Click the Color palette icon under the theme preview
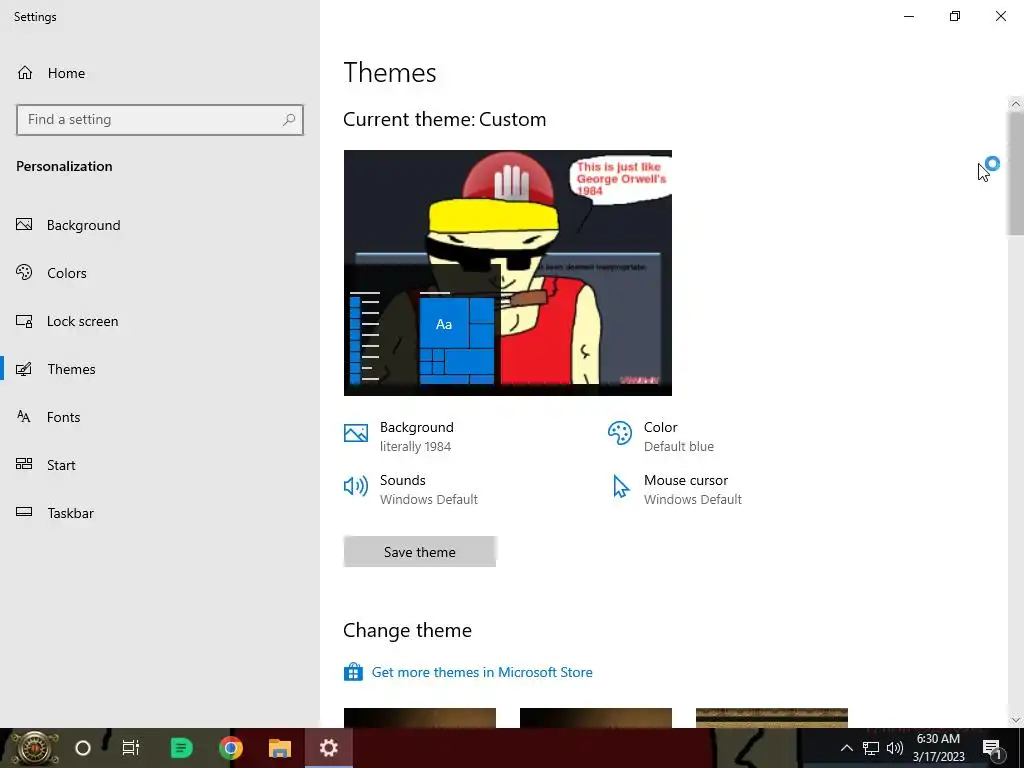Viewport: 1024px width, 768px height. [x=620, y=433]
